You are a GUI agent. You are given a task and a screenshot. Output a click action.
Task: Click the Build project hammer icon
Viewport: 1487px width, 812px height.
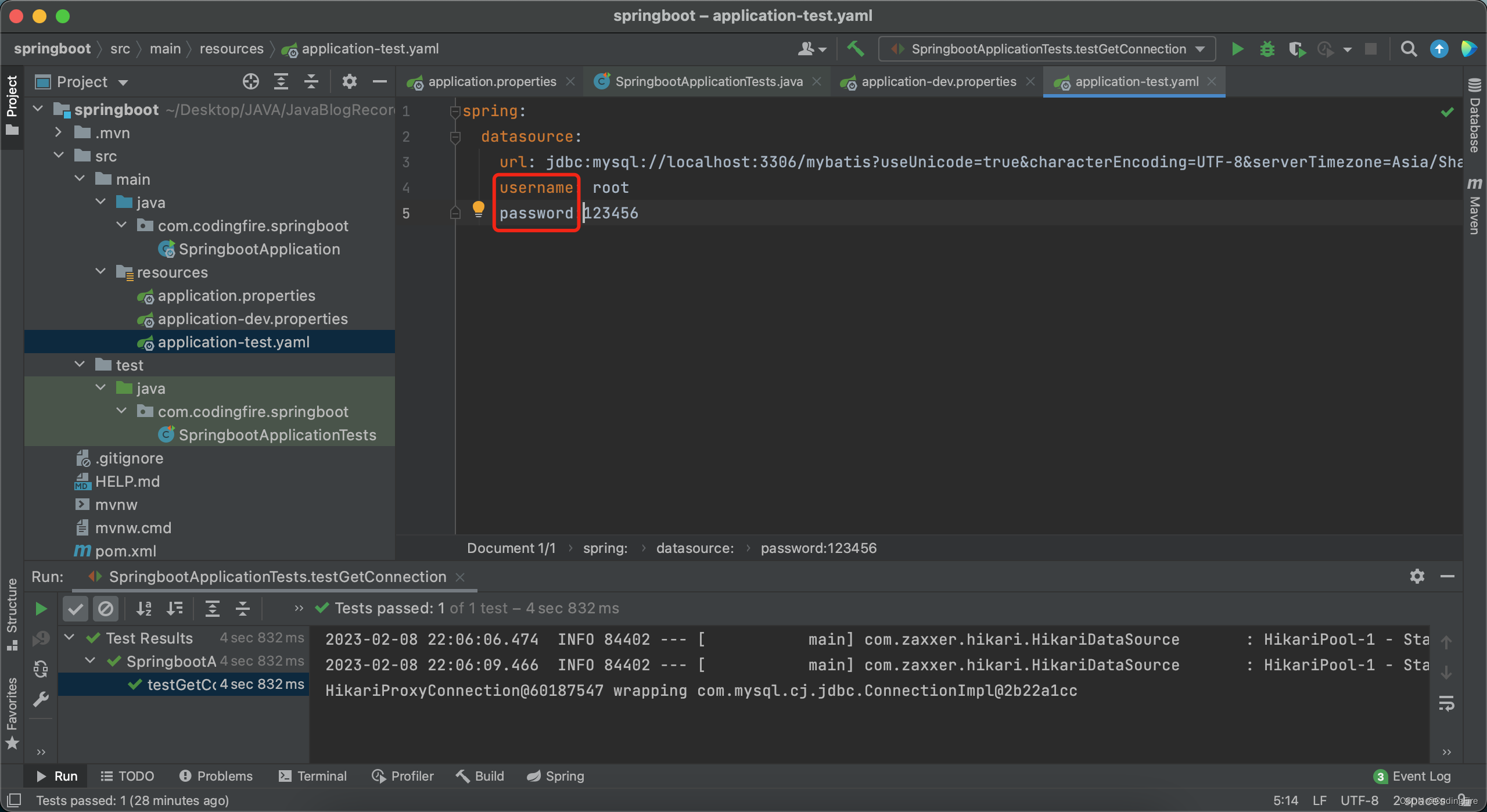(855, 49)
